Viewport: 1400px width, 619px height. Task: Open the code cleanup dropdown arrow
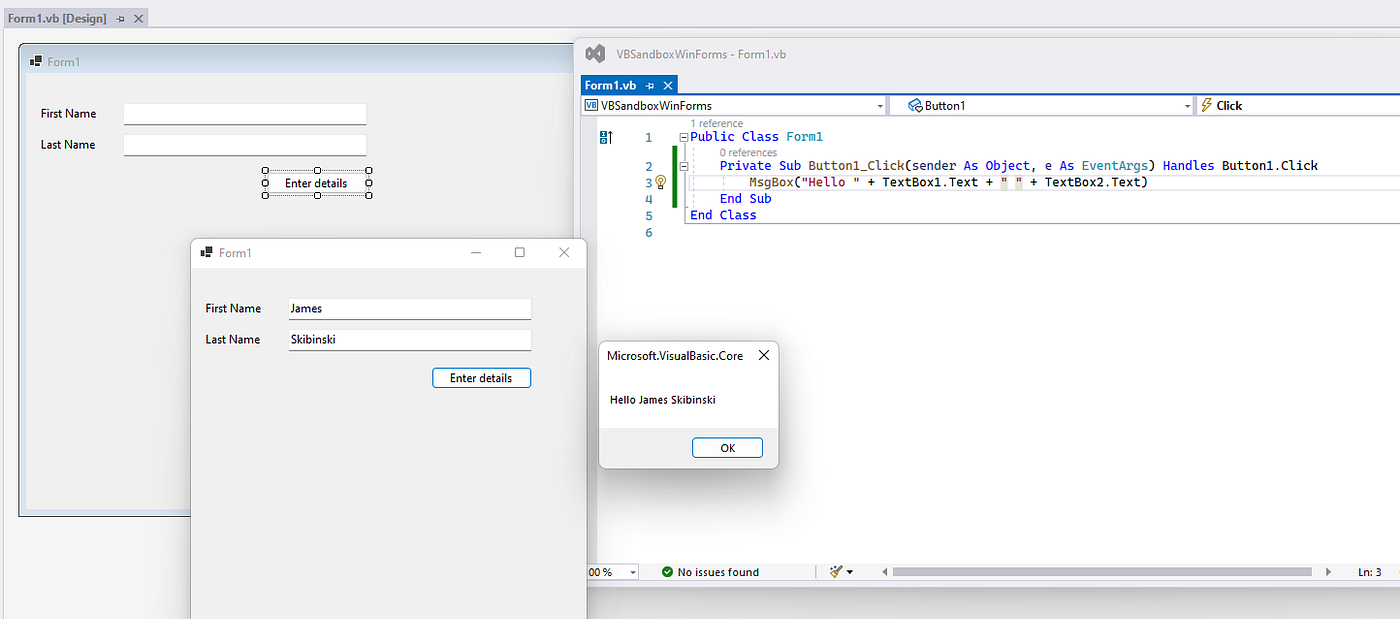(851, 572)
